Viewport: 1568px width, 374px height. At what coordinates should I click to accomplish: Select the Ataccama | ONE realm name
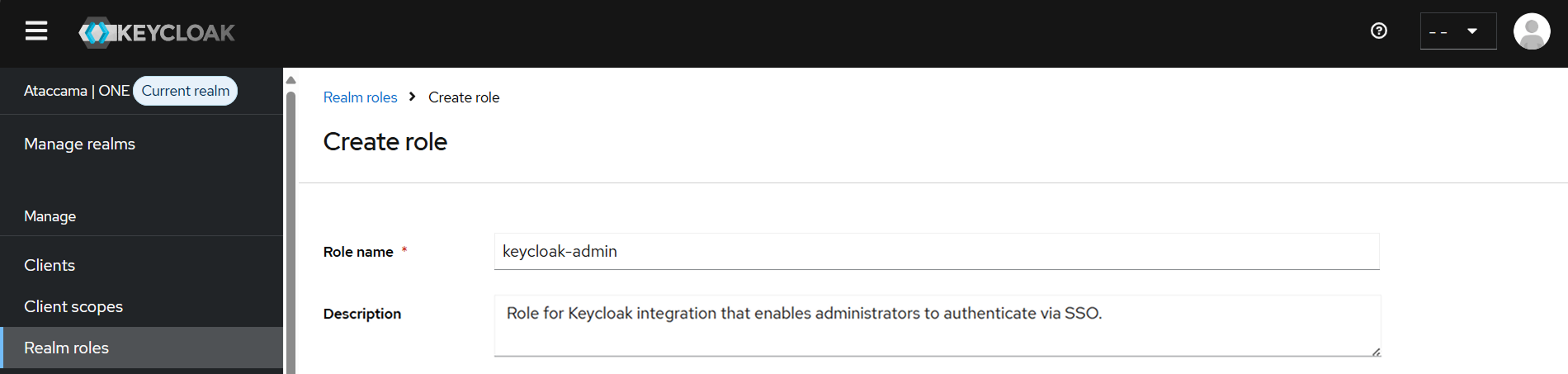point(77,91)
